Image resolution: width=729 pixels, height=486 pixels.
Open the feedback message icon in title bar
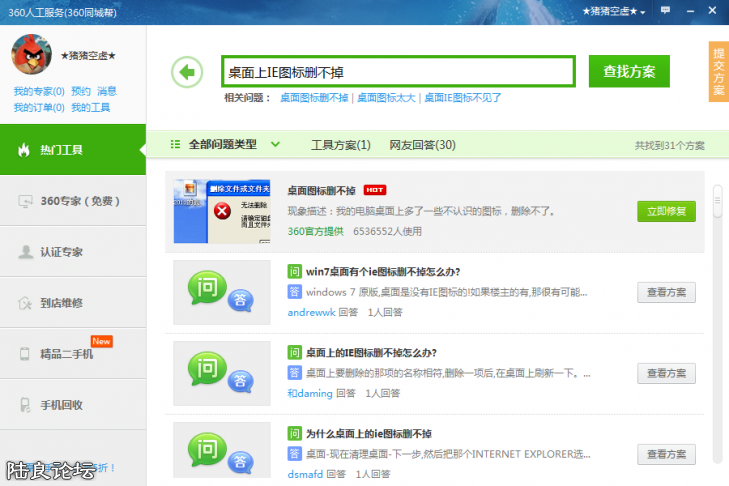665,10
